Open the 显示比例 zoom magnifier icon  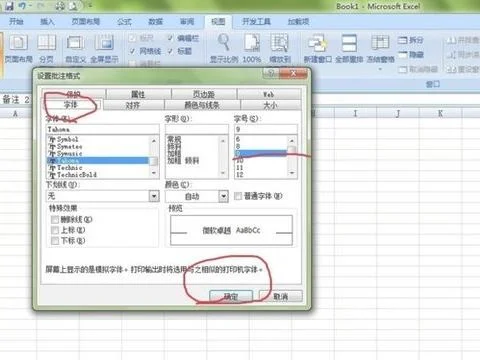pyautogui.click(x=223, y=43)
